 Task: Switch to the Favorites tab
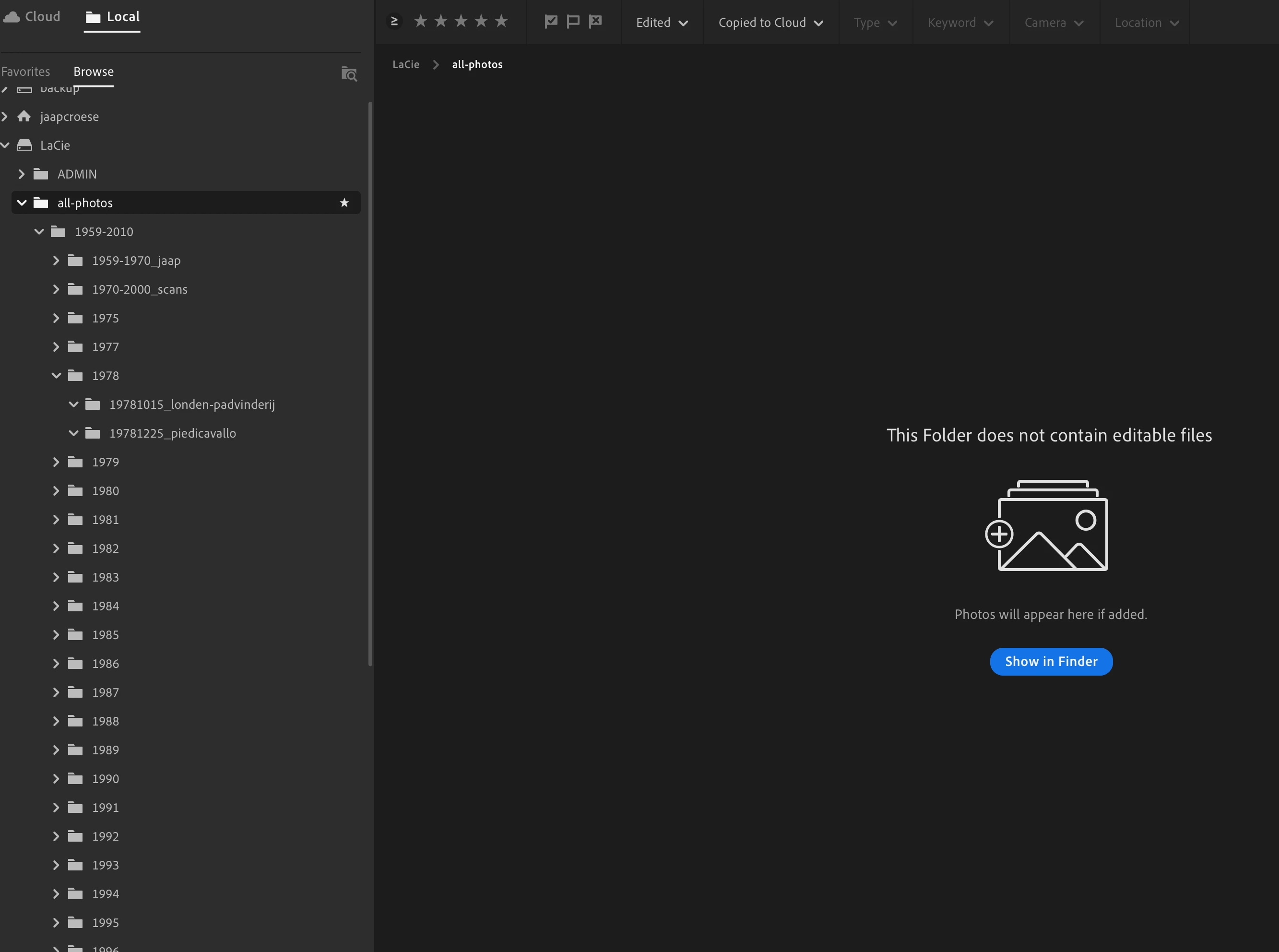click(26, 71)
